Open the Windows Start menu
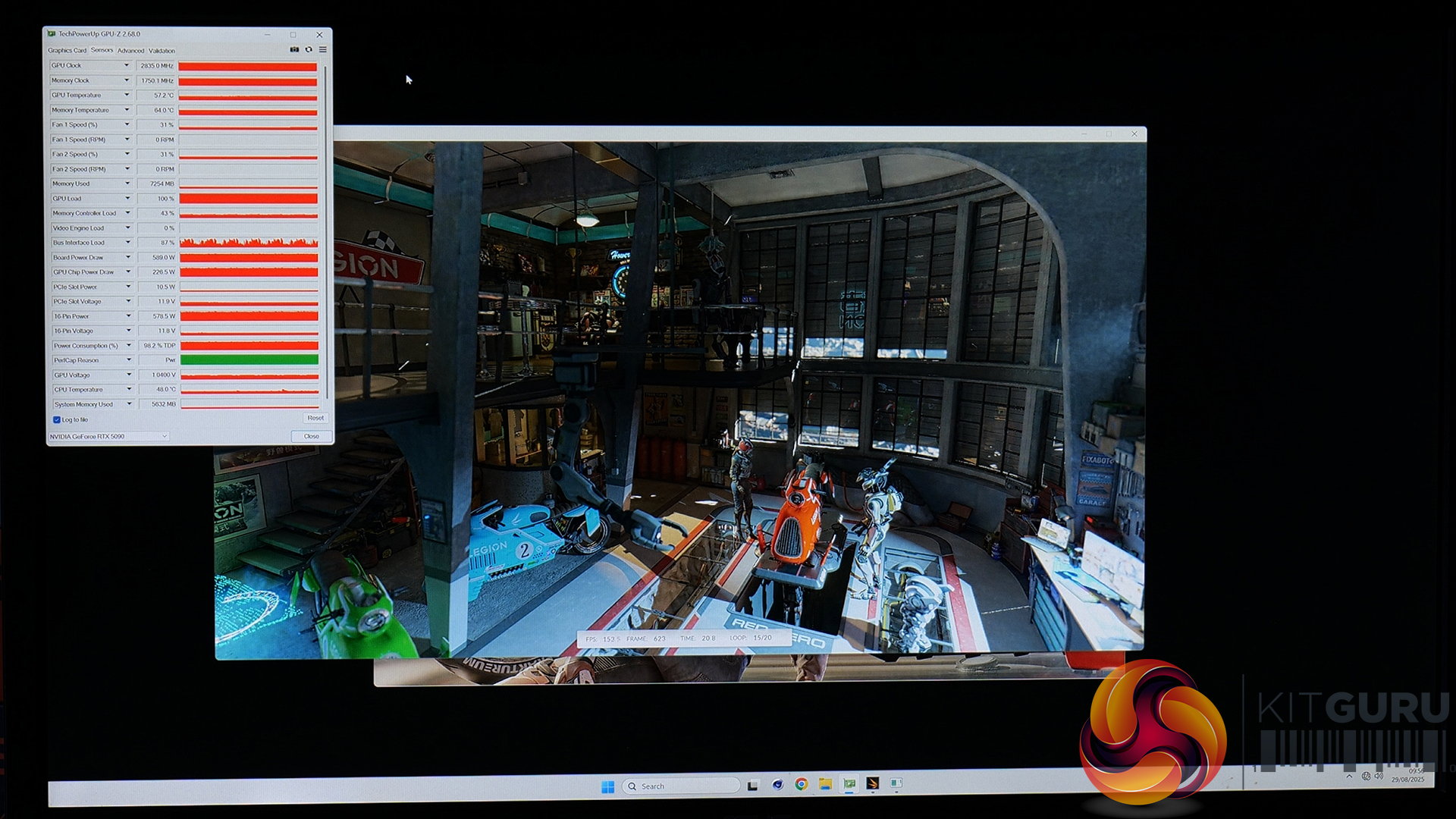This screenshot has height=819, width=1456. pos(607,786)
